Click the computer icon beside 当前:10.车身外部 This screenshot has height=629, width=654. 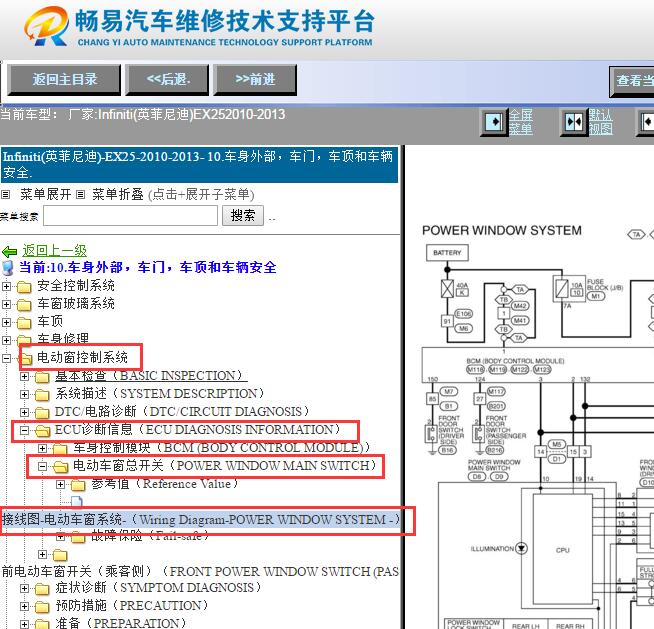[x=8, y=268]
